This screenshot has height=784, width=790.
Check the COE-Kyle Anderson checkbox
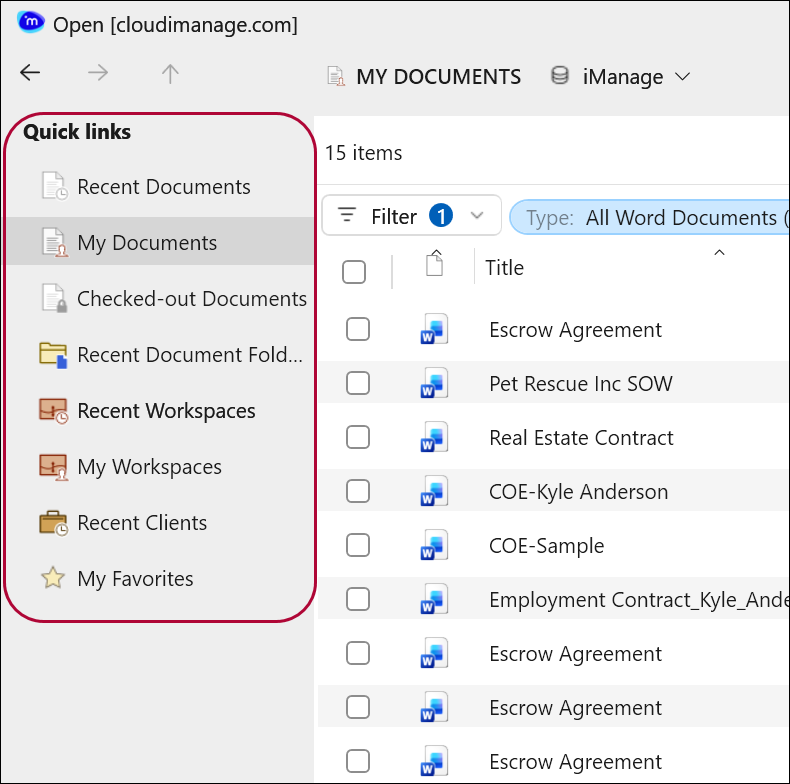click(x=358, y=491)
